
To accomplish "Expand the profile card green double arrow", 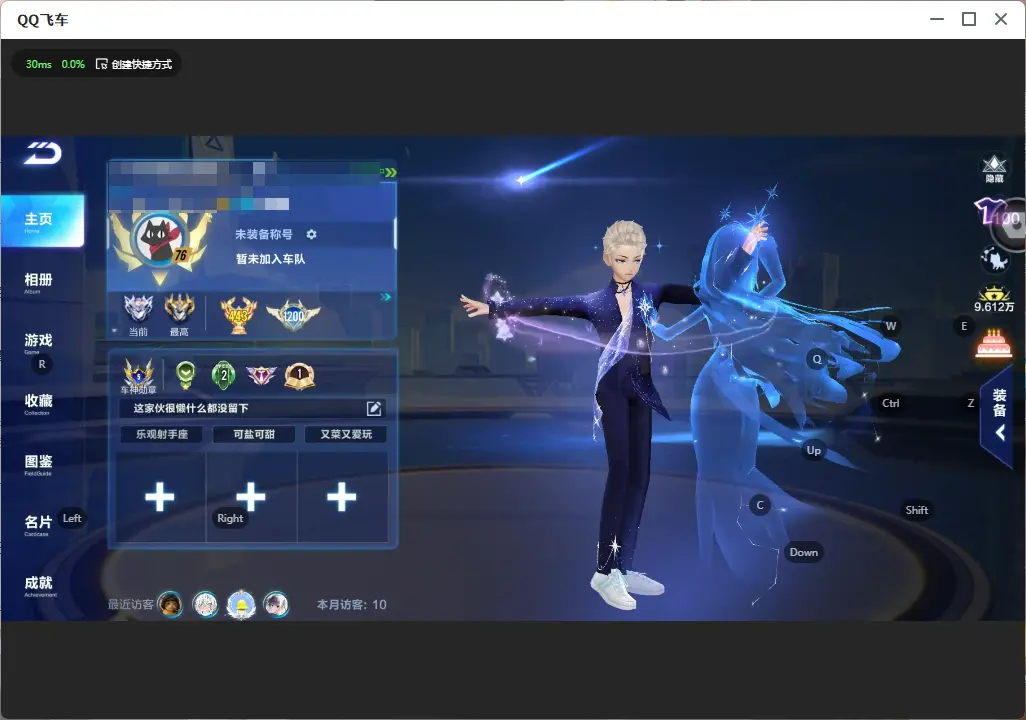I will click(389, 172).
